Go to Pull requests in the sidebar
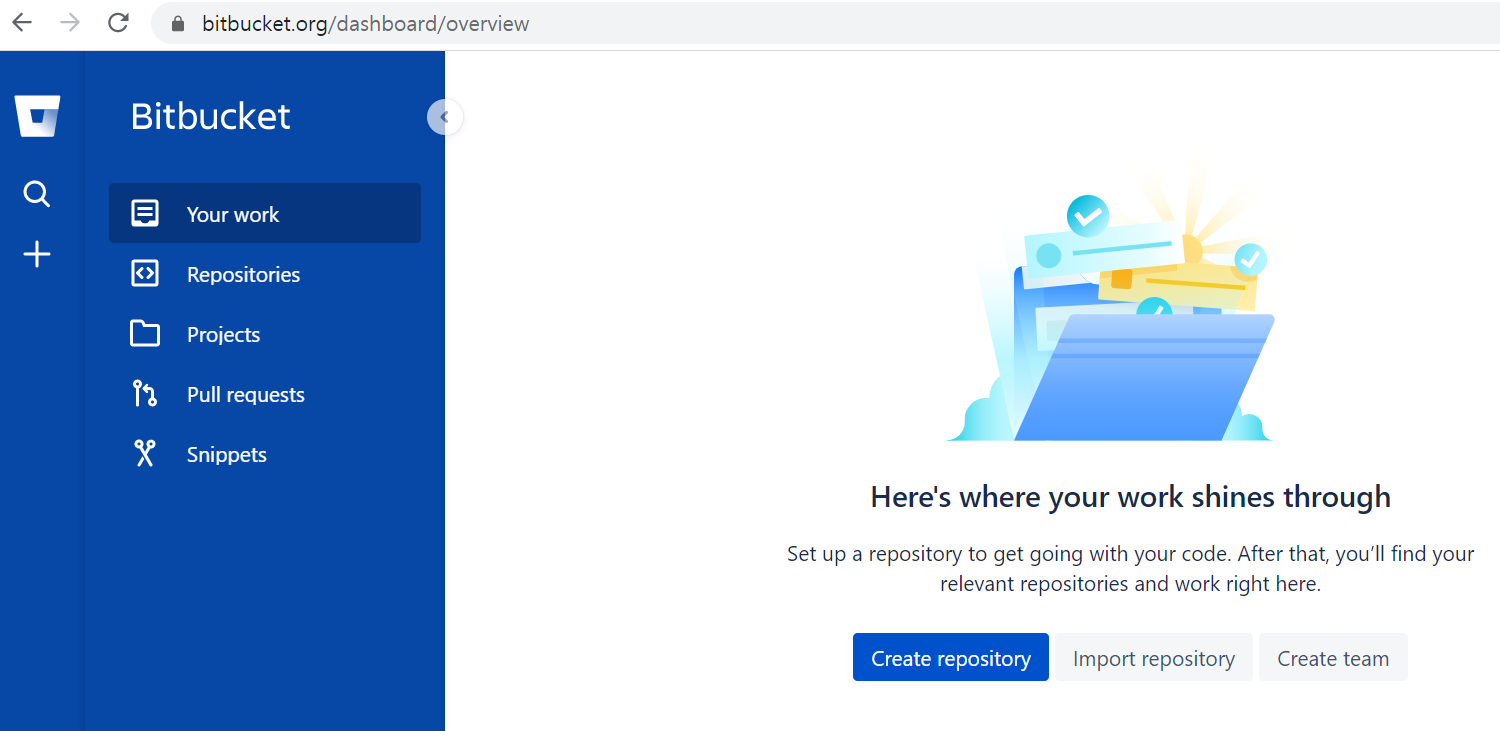This screenshot has width=1500, height=731. (x=265, y=394)
